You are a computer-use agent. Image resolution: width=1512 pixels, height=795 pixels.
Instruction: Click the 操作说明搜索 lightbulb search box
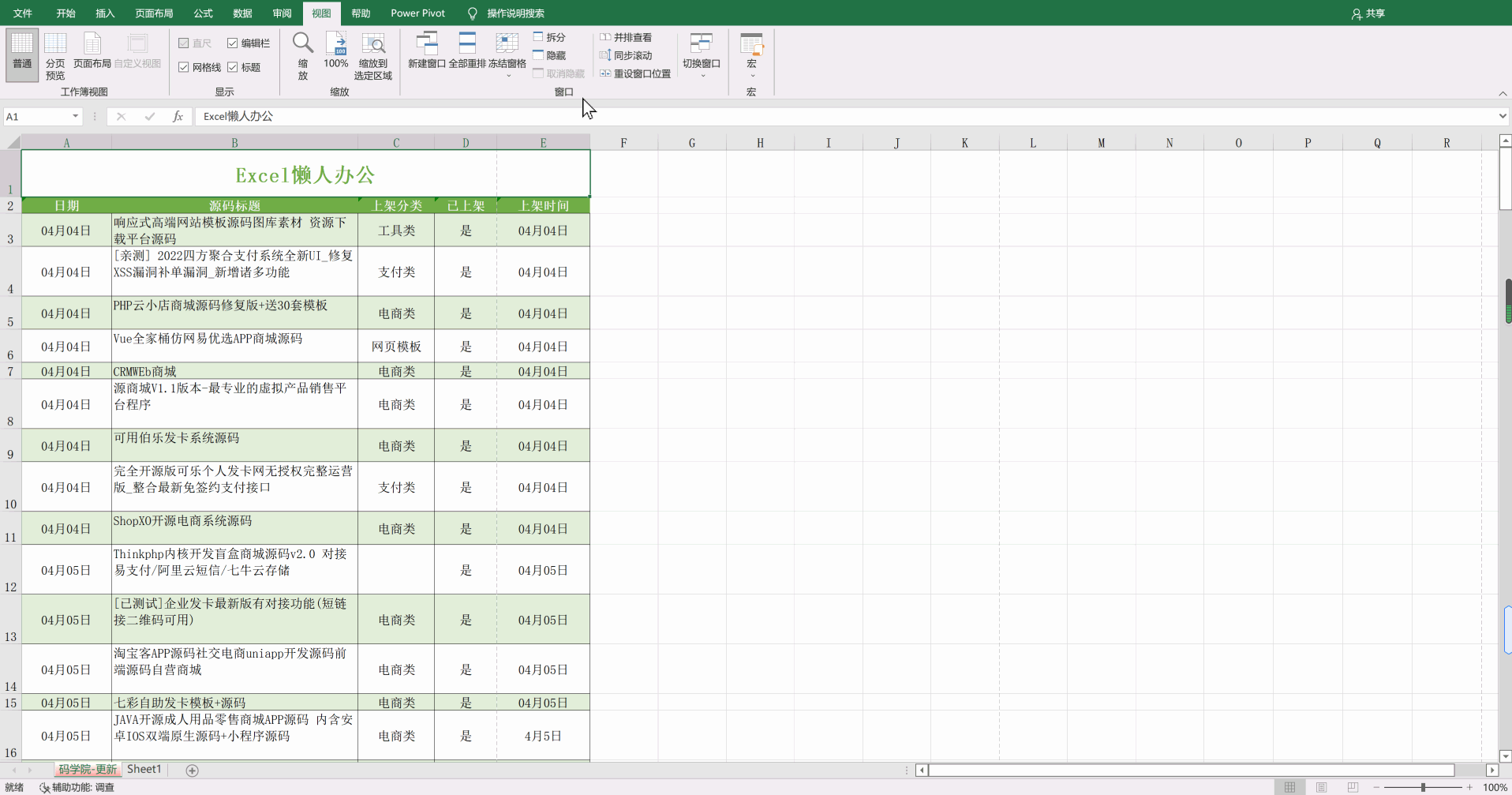[506, 13]
